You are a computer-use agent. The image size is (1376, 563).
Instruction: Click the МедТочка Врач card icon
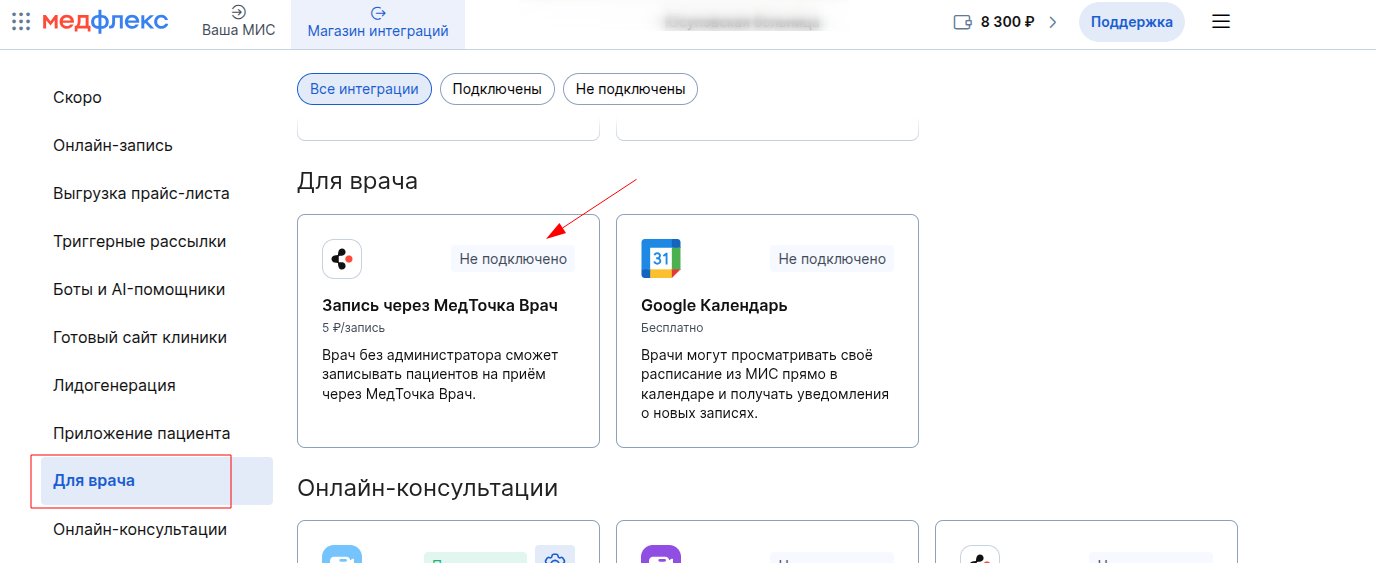pos(342,259)
